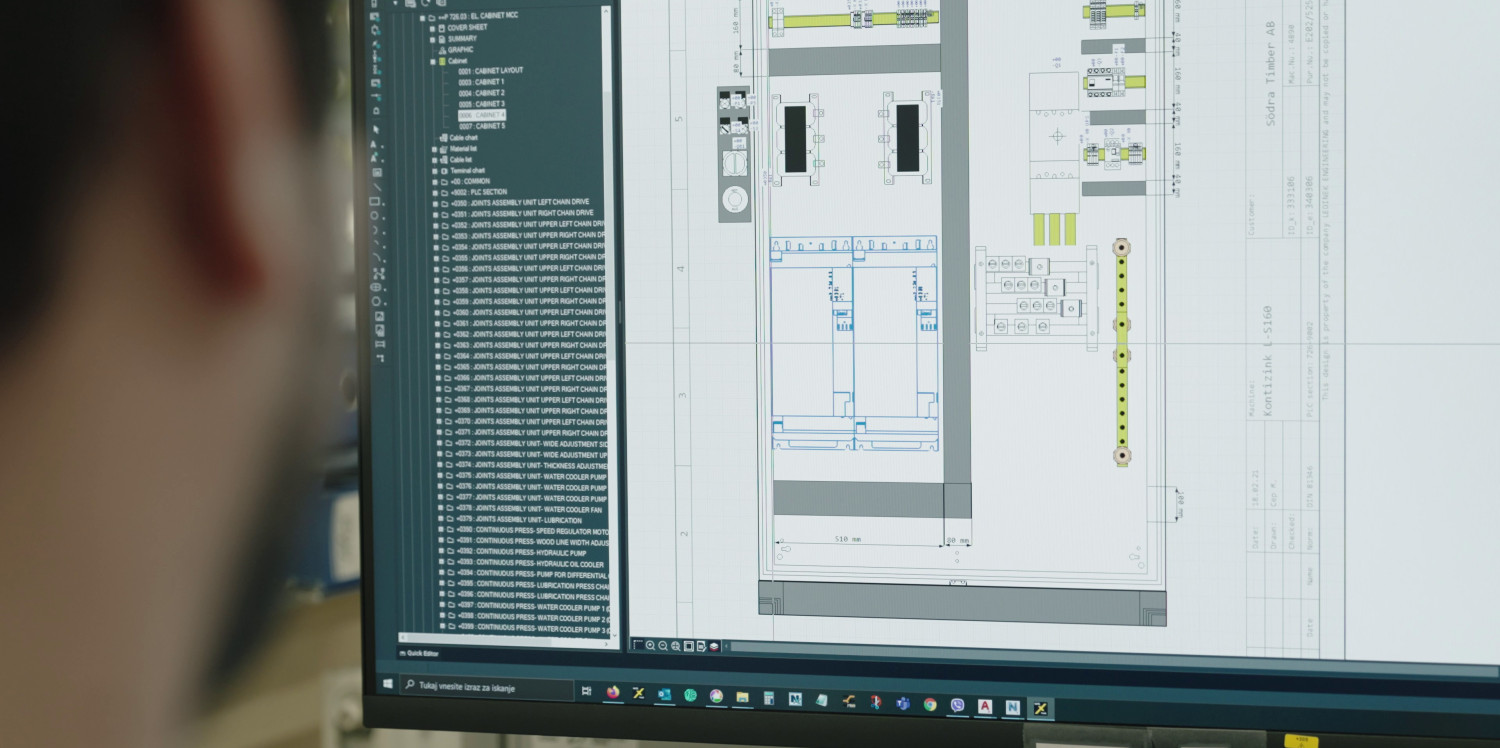Select +0393 CONTINUOUS PRESS- HYDRAULIC OIL COOLER
The image size is (1500, 748).
[x=530, y=563]
